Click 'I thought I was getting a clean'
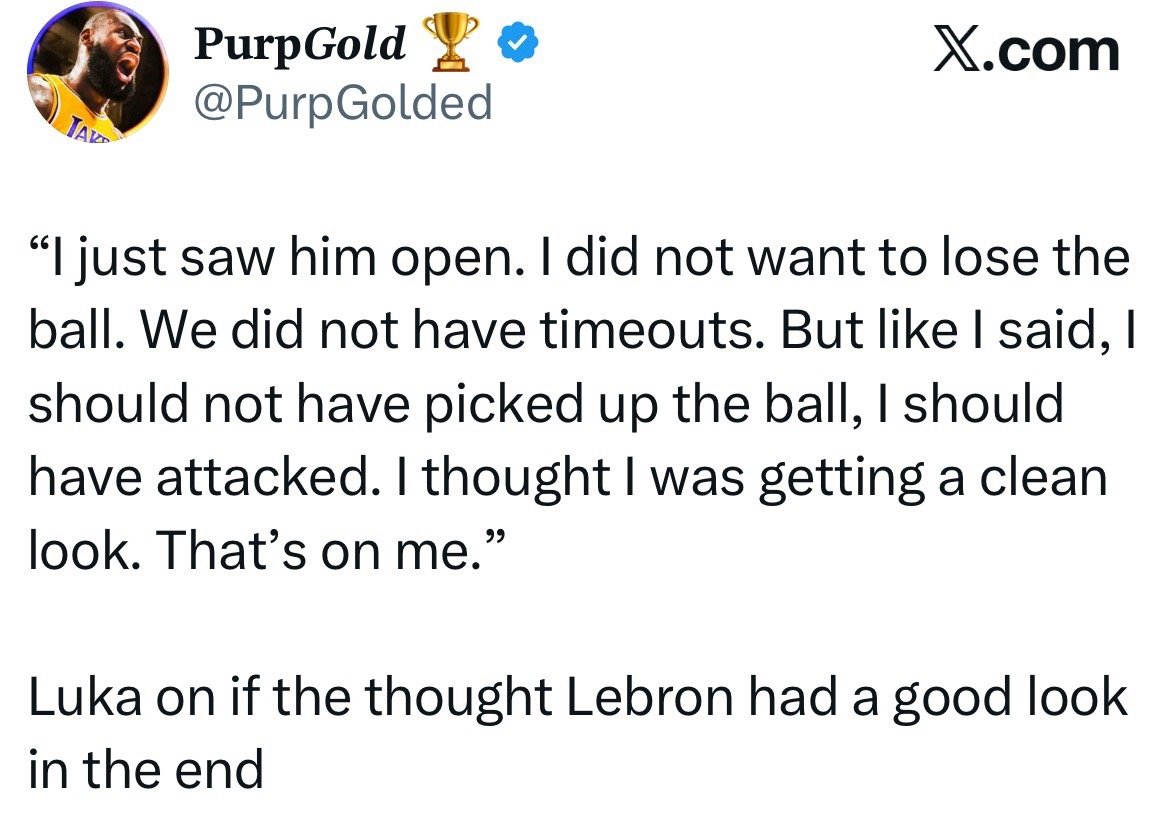1169x835 pixels. (763, 478)
